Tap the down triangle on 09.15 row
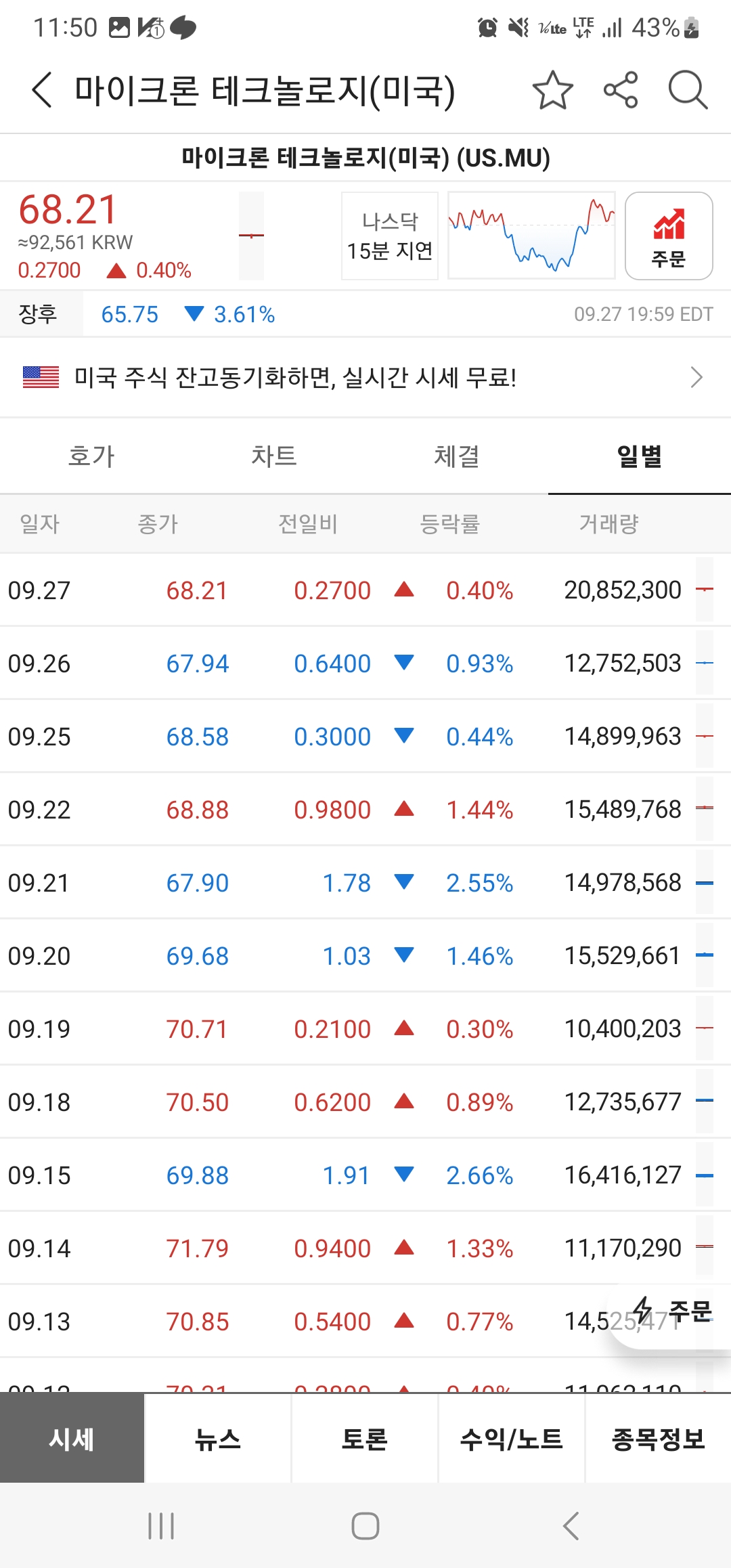Screen dimensions: 731x1568 [404, 1174]
